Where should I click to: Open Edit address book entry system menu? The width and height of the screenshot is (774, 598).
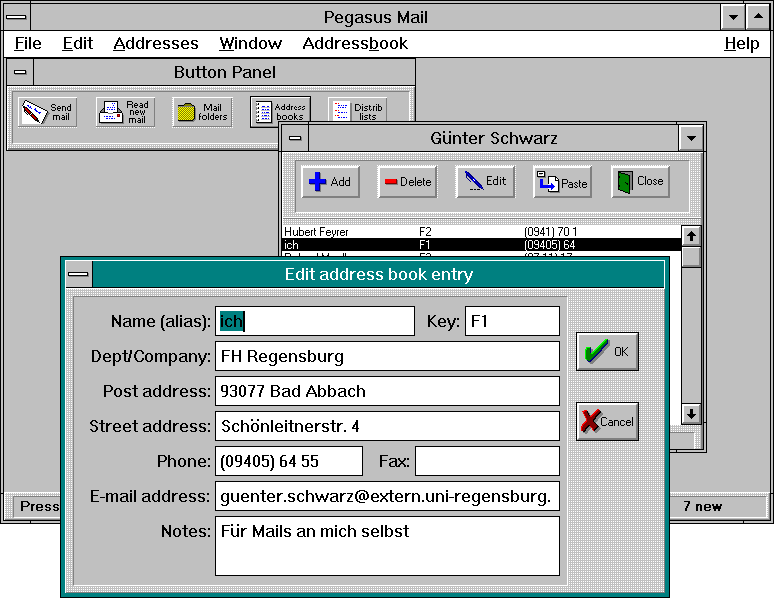78,275
